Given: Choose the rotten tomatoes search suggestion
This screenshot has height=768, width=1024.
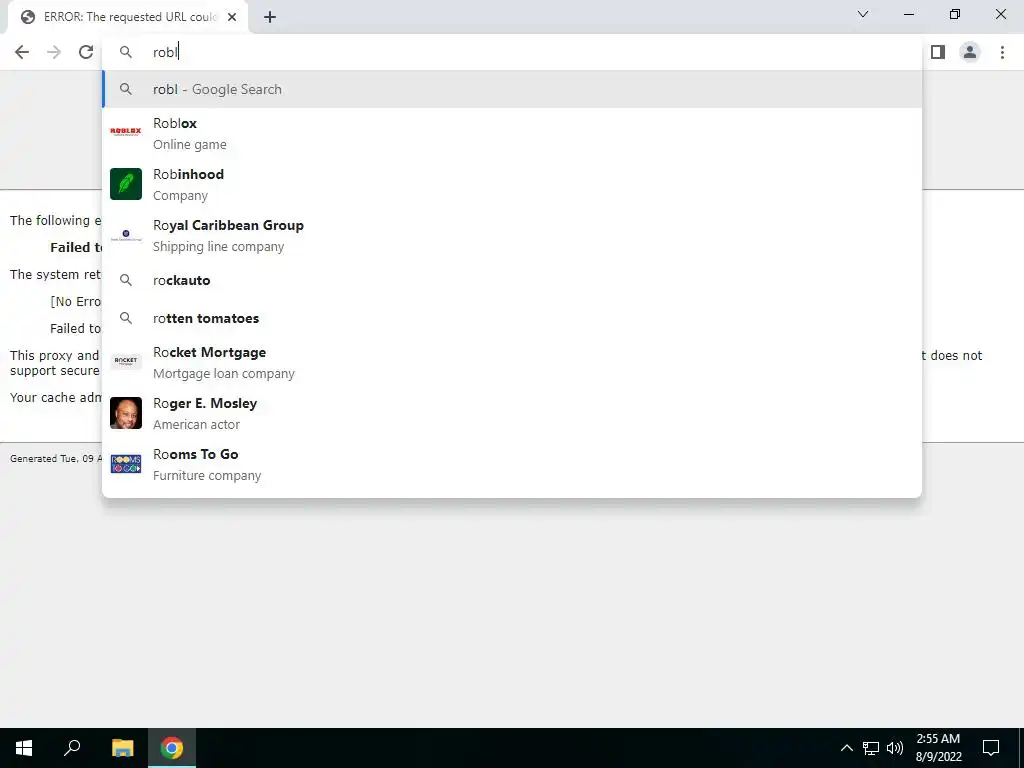Looking at the screenshot, I should 512,318.
